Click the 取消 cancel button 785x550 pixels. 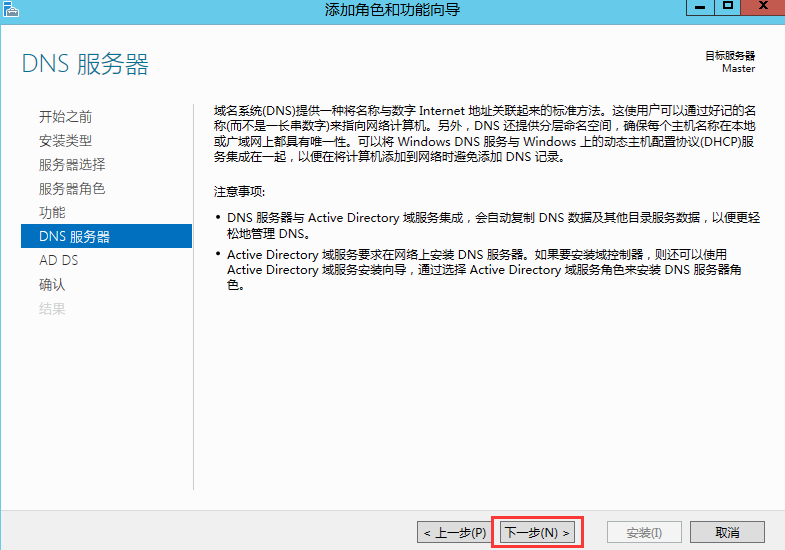(x=727, y=532)
